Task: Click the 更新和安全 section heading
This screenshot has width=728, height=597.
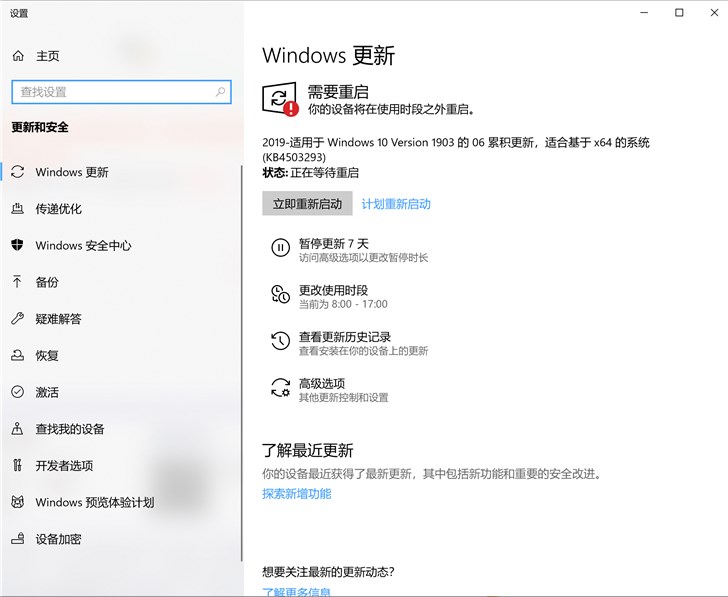Action: click(x=40, y=127)
